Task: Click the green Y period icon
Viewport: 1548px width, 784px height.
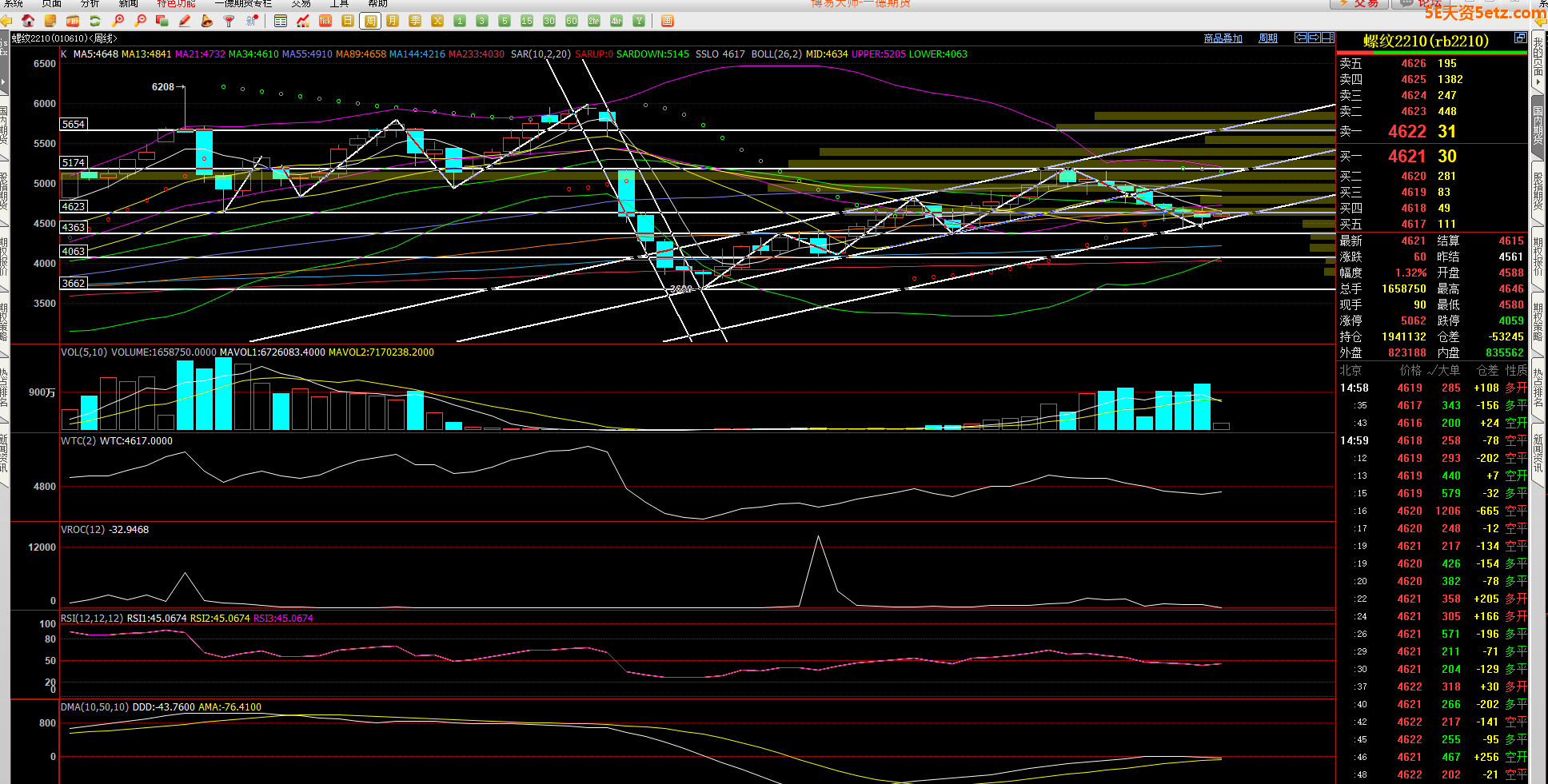Action: [639, 21]
